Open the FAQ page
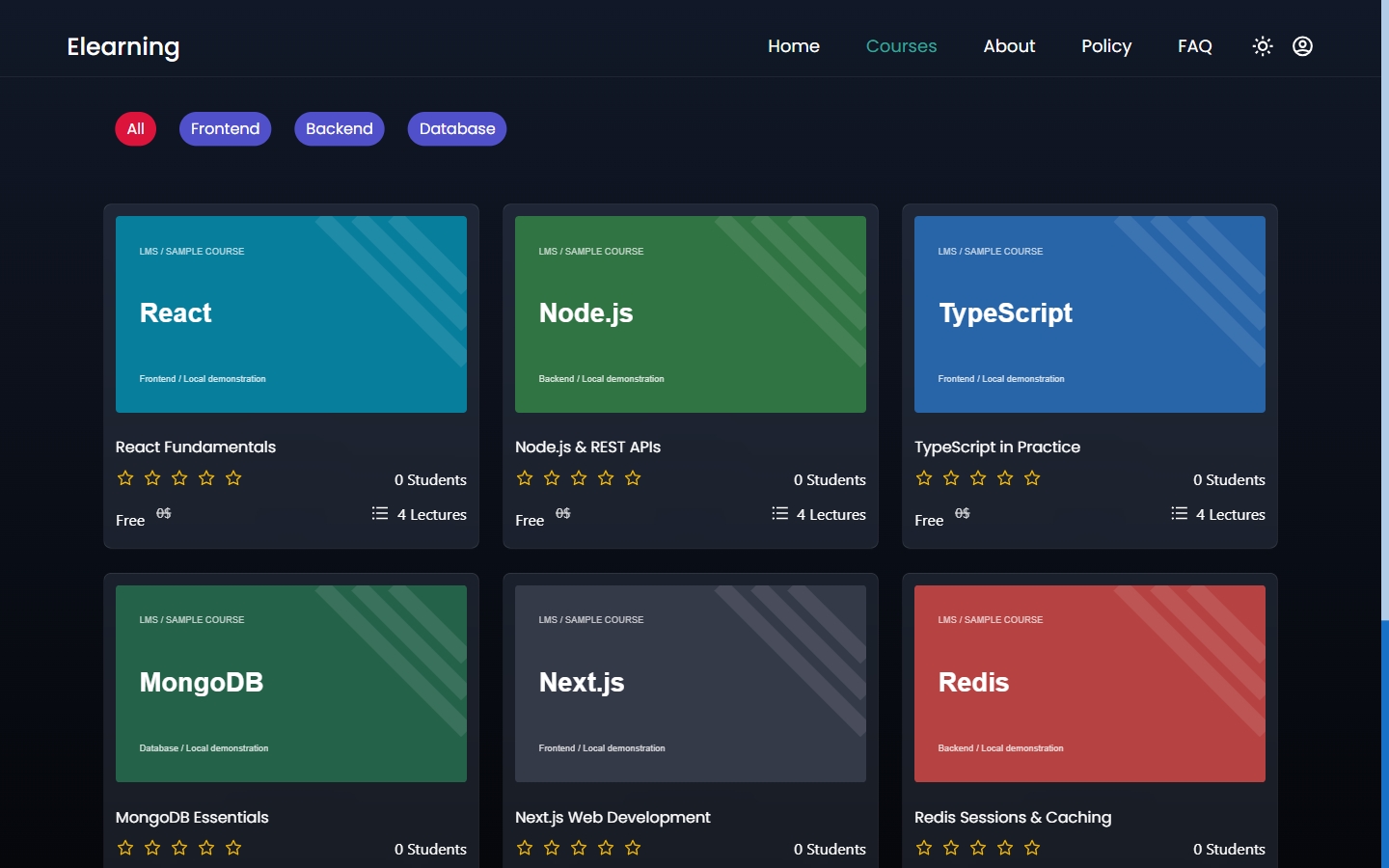1389x868 pixels. point(1195,46)
